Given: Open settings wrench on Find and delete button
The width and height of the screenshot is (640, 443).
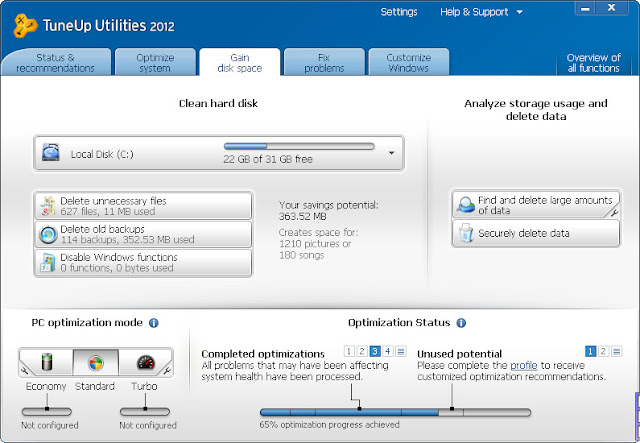Looking at the screenshot, I should click(x=614, y=212).
